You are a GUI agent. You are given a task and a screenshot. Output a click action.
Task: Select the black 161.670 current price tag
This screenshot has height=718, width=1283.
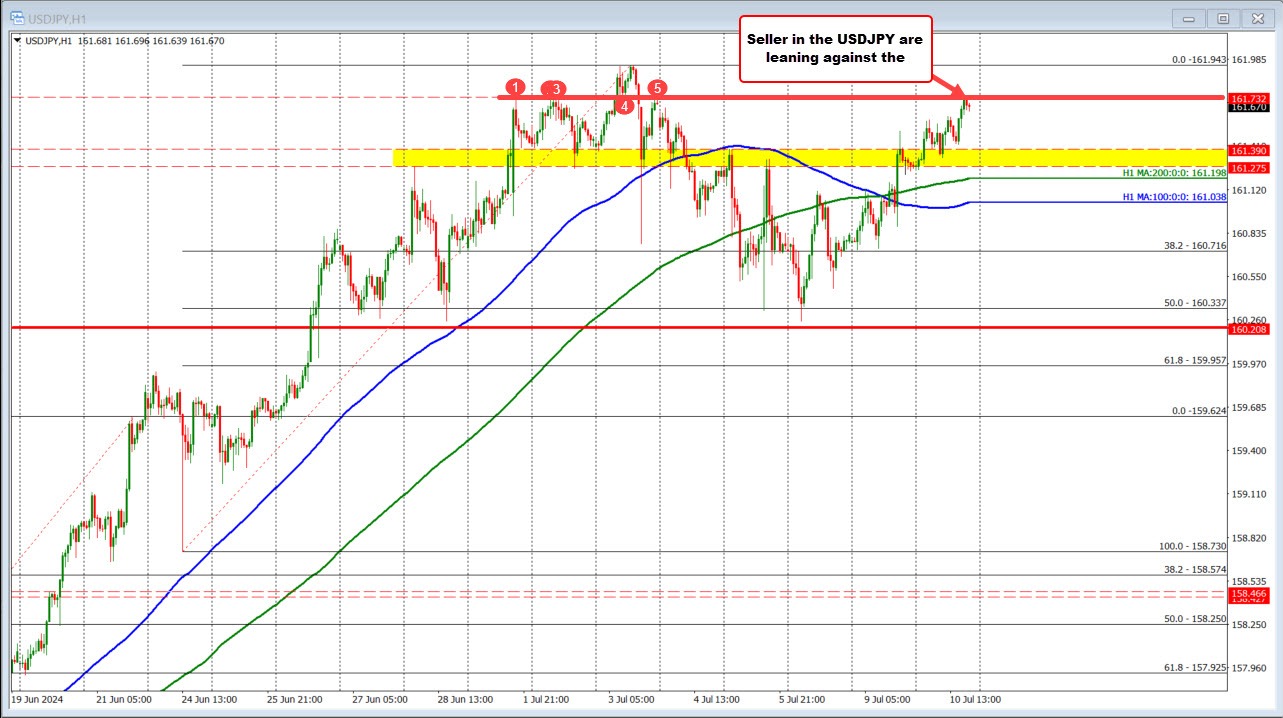[1249, 107]
